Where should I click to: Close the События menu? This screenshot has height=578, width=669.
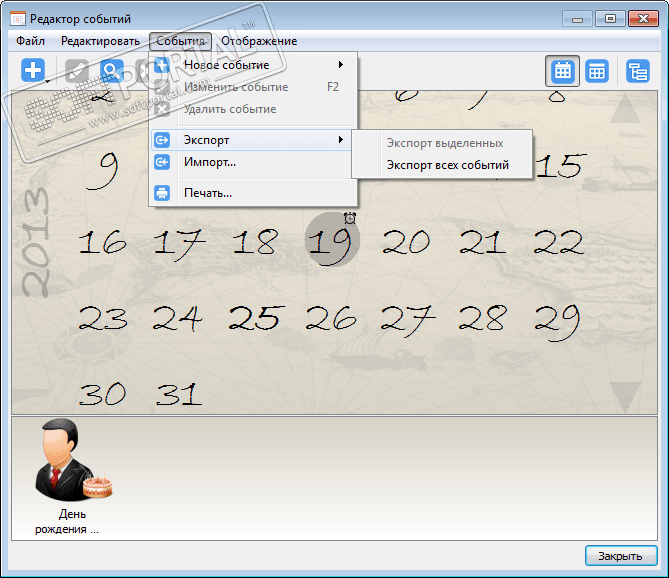[180, 41]
